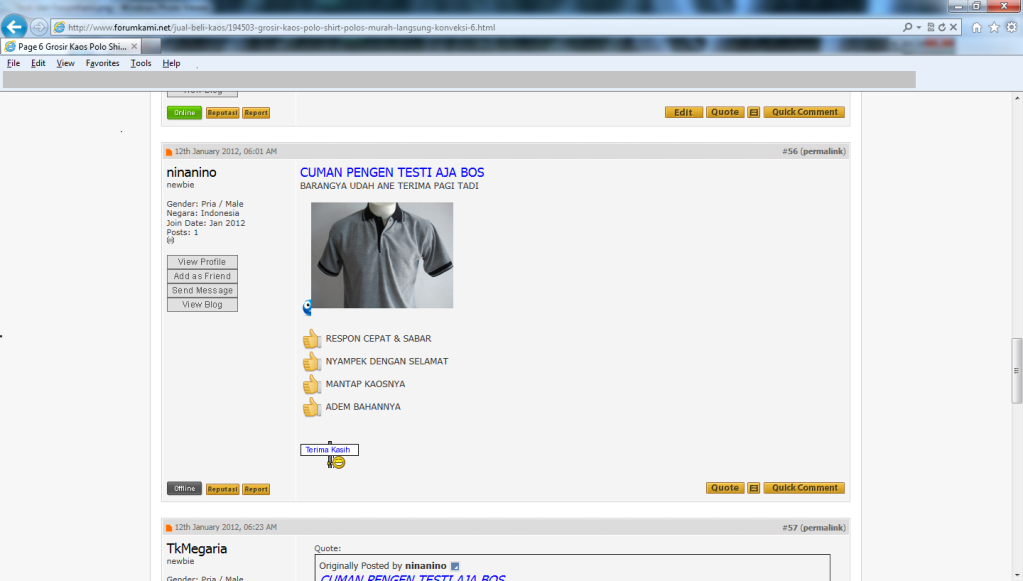
Task: Click the page favicon in the address bar
Action: [x=59, y=27]
